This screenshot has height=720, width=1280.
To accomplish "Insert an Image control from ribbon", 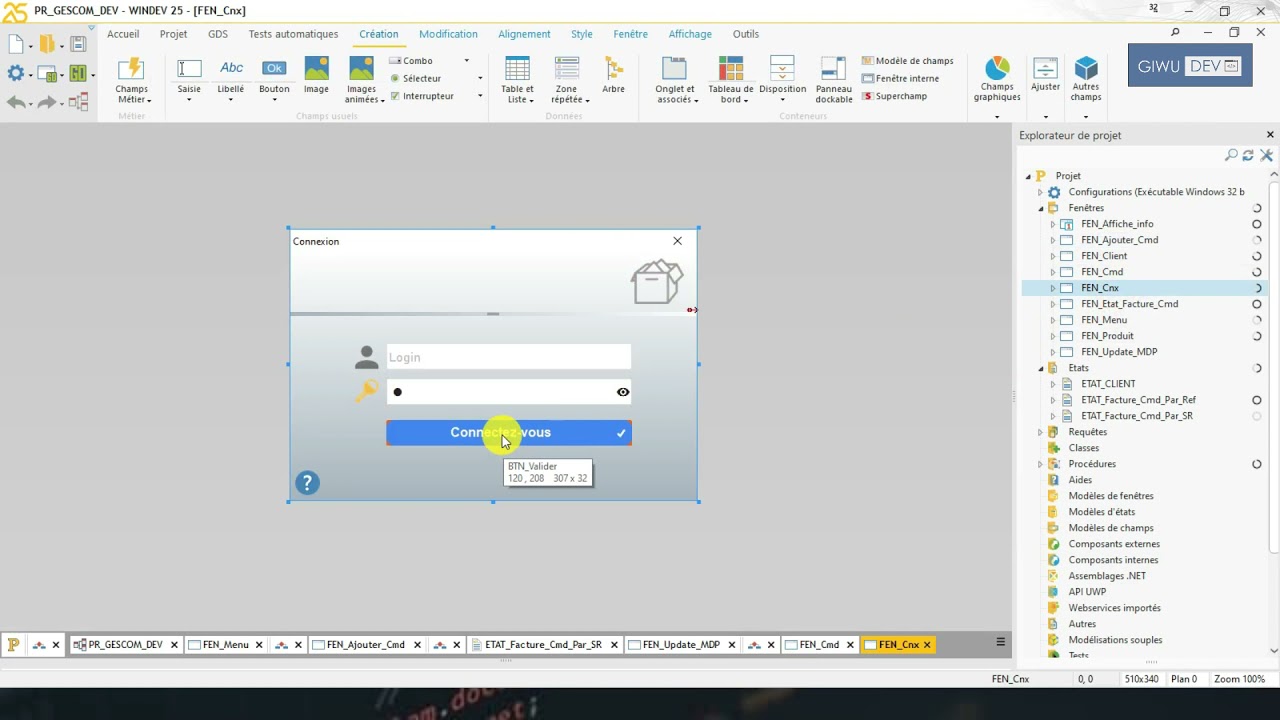I will point(316,75).
